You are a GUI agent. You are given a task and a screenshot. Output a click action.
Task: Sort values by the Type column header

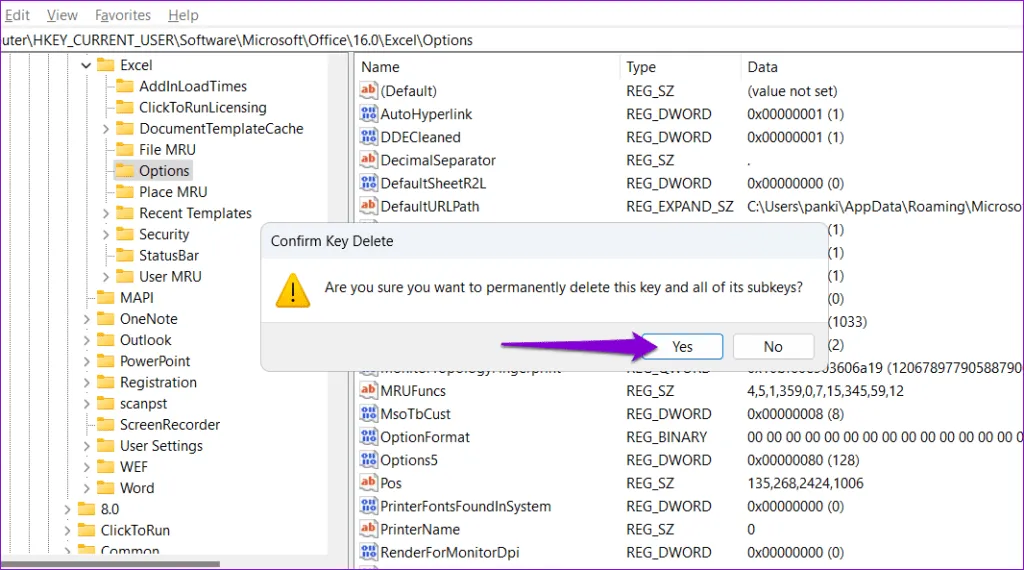641,67
